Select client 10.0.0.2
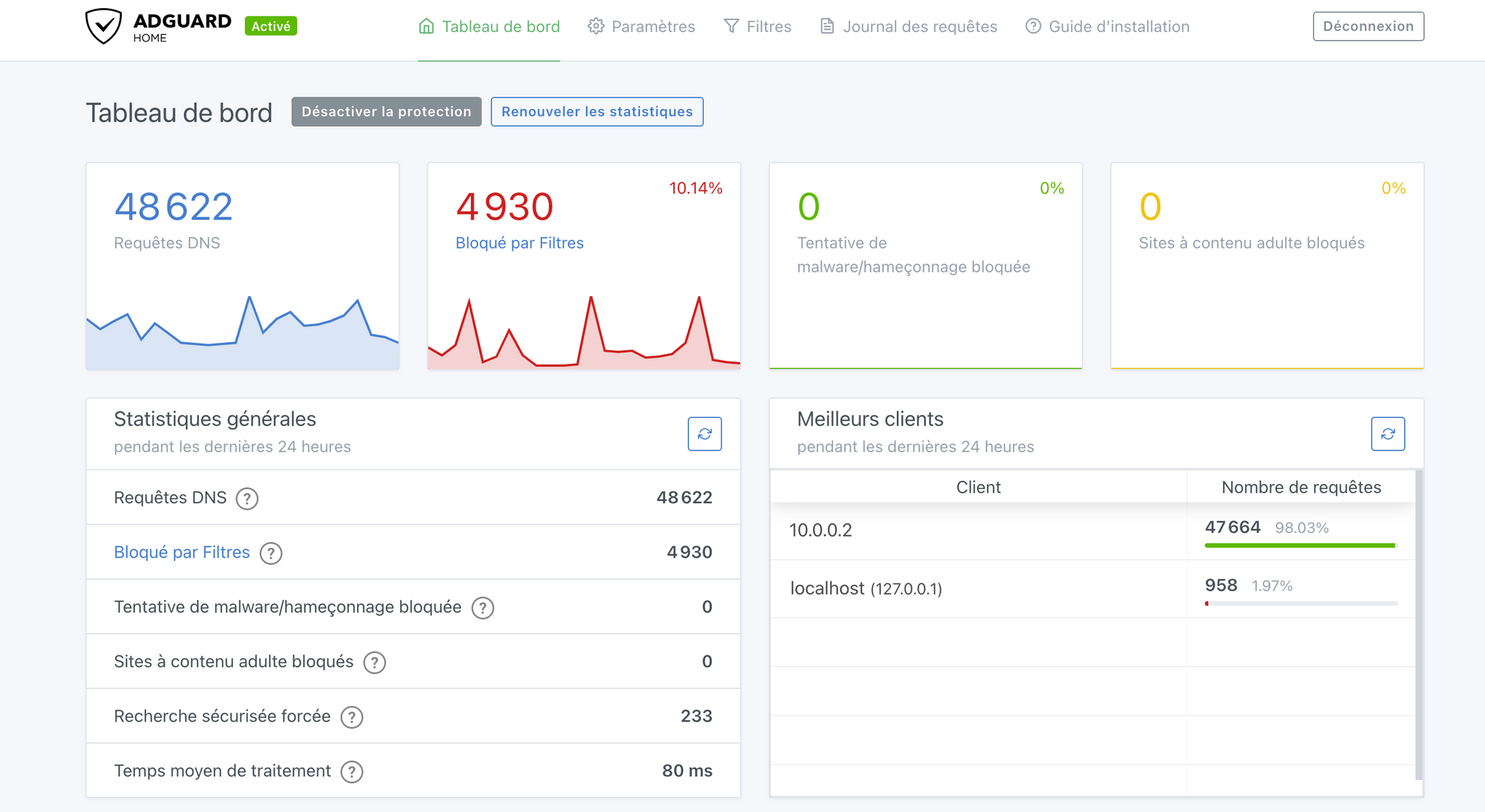Screen dimensions: 1485x812 tap(820, 530)
